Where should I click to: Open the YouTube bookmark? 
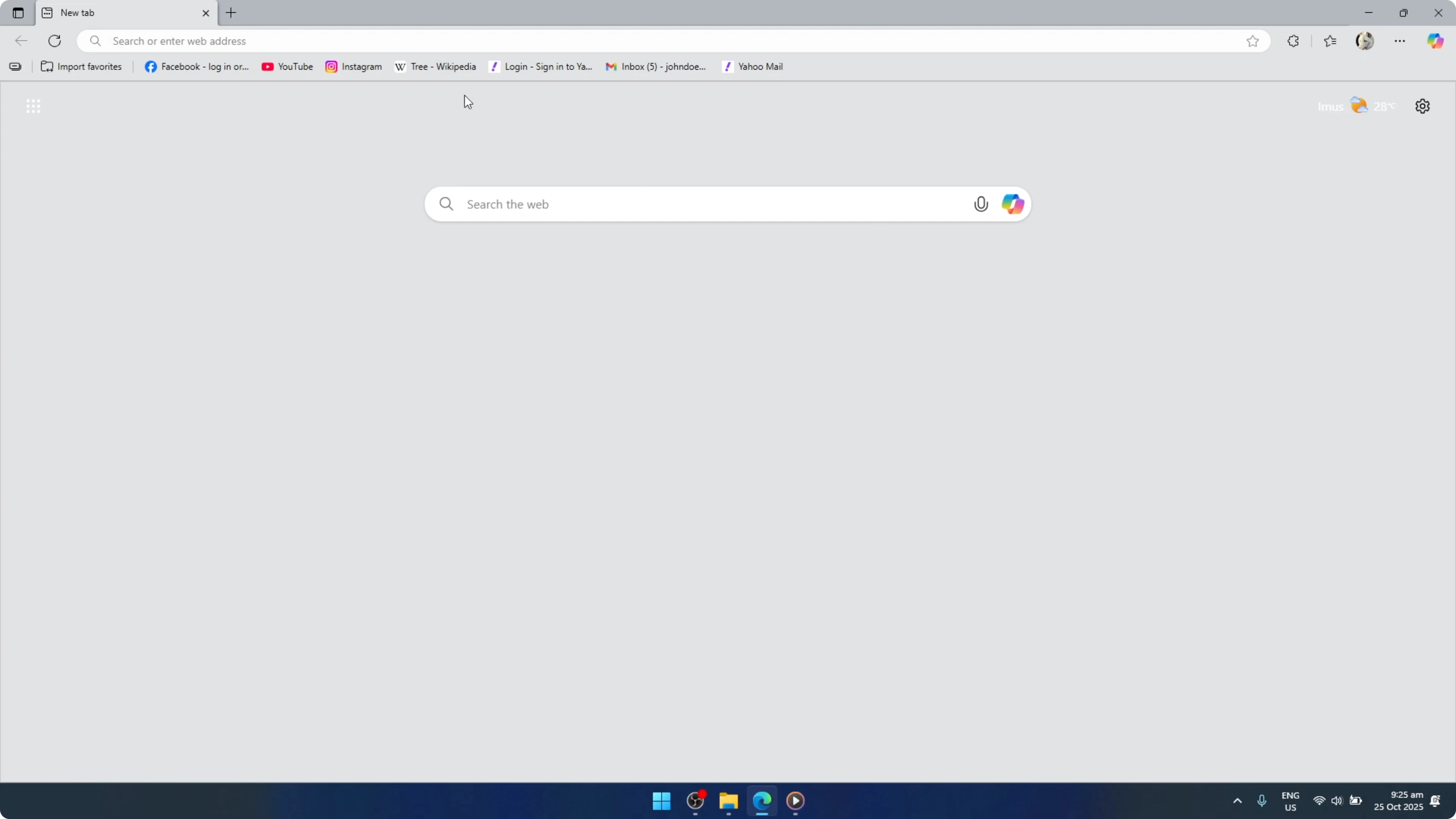(x=287, y=67)
